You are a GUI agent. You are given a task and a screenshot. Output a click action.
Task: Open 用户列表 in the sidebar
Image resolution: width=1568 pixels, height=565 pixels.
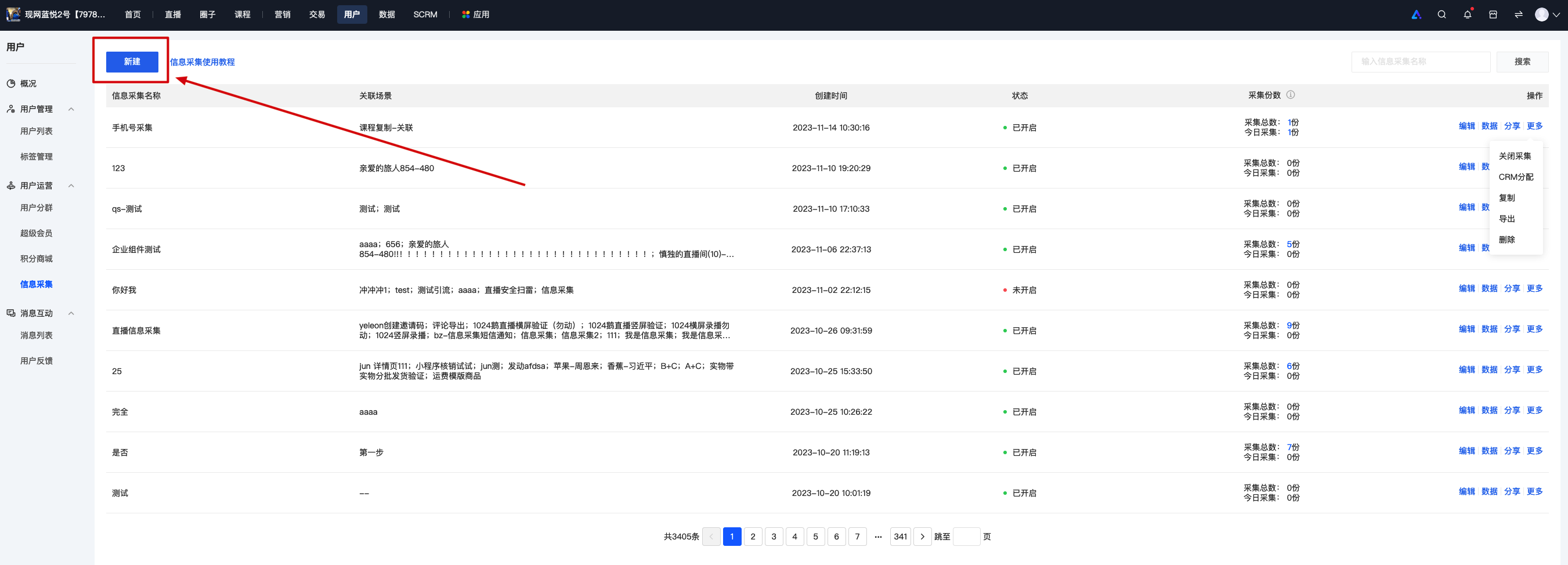pyautogui.click(x=37, y=131)
